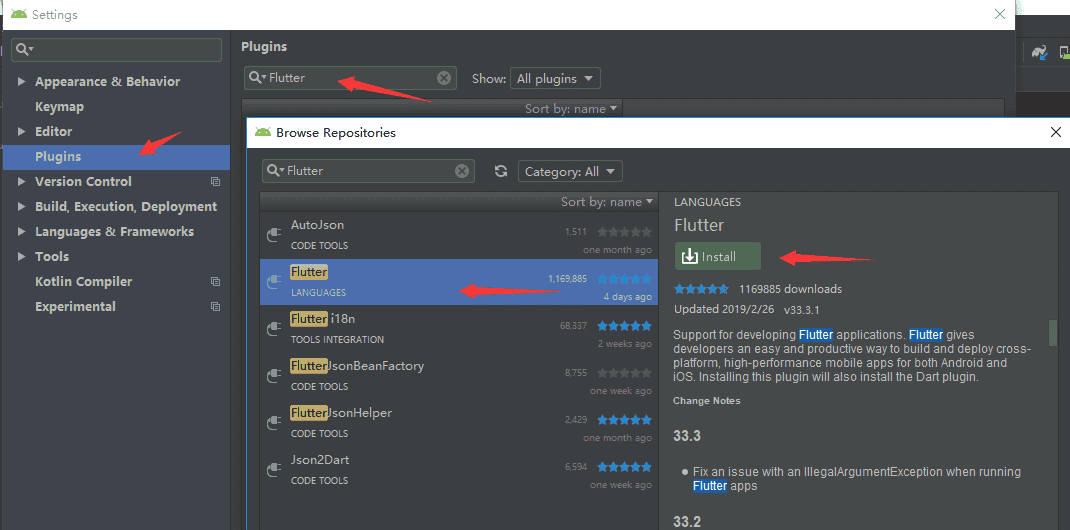
Task: Refresh the repositories list
Action: (501, 171)
